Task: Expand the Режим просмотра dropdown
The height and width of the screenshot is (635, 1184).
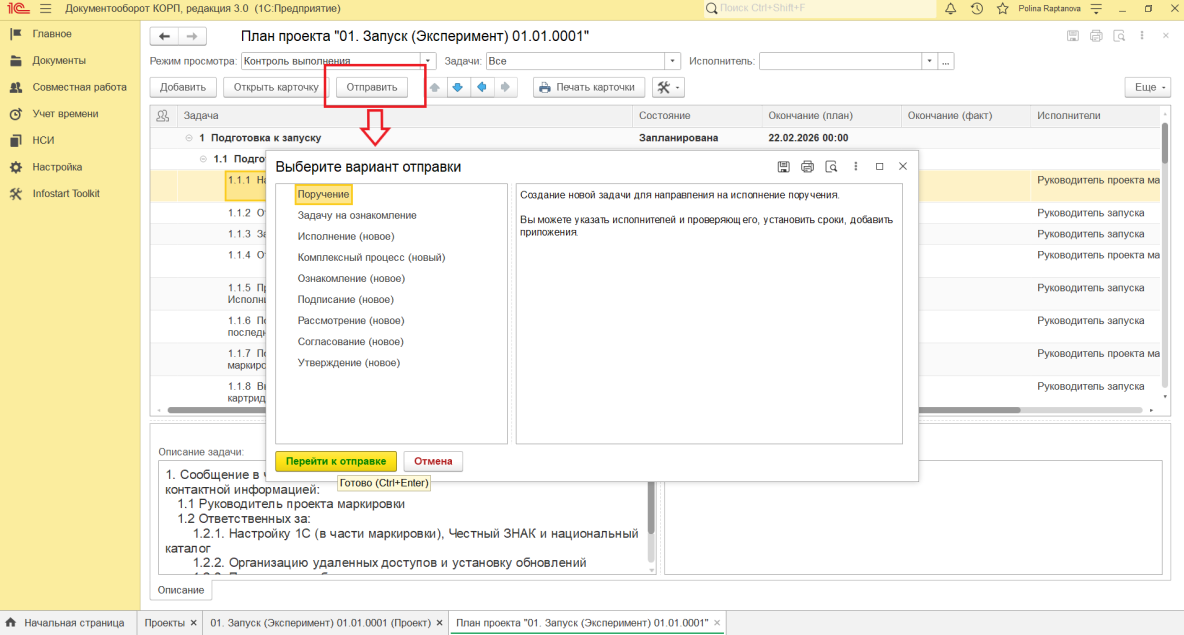Action: click(x=429, y=61)
